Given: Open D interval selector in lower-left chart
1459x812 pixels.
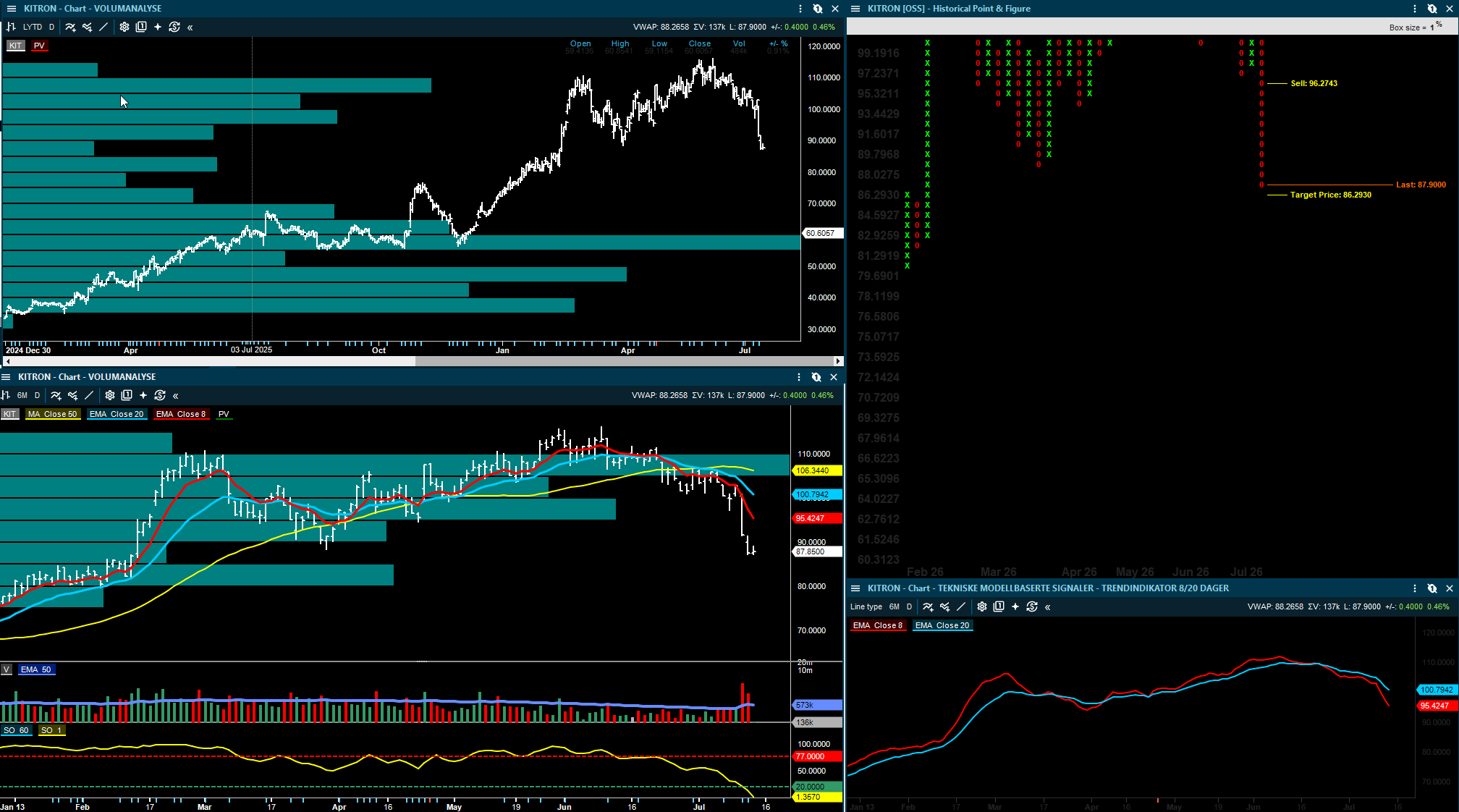Looking at the screenshot, I should (37, 395).
